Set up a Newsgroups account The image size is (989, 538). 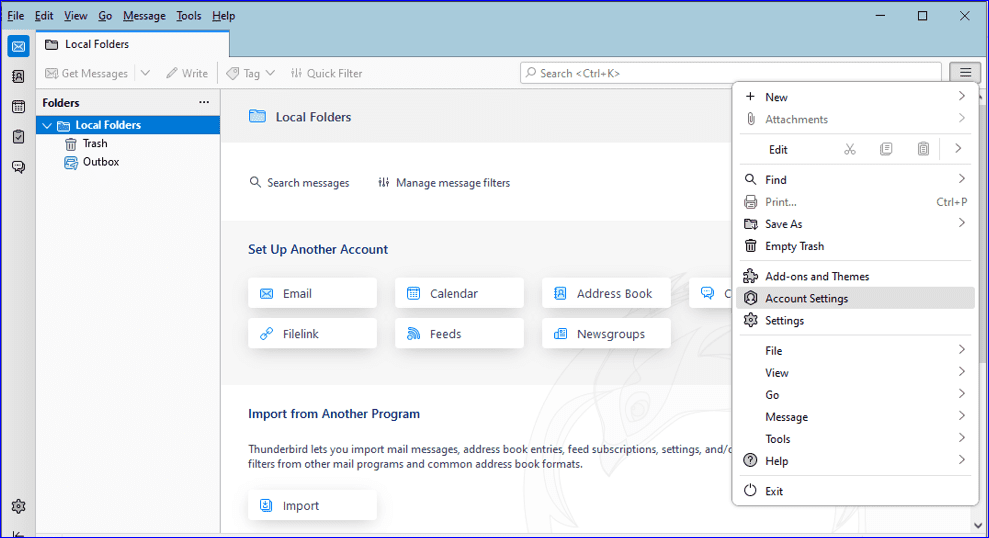[x=606, y=334]
